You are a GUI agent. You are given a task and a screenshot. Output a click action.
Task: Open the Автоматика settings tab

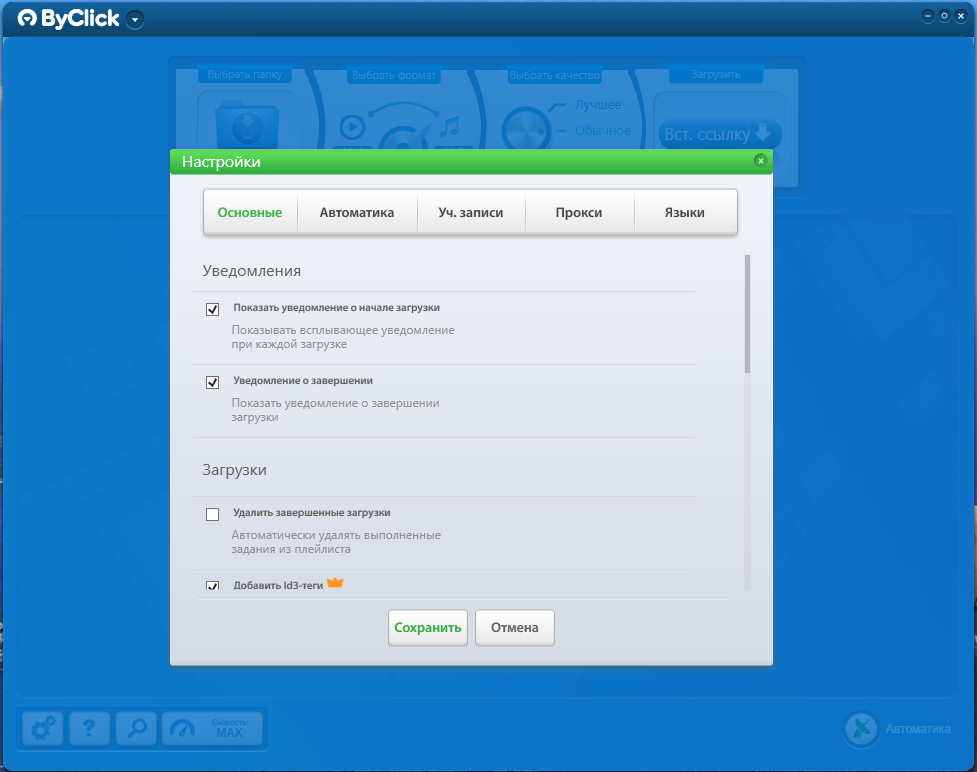tap(357, 212)
